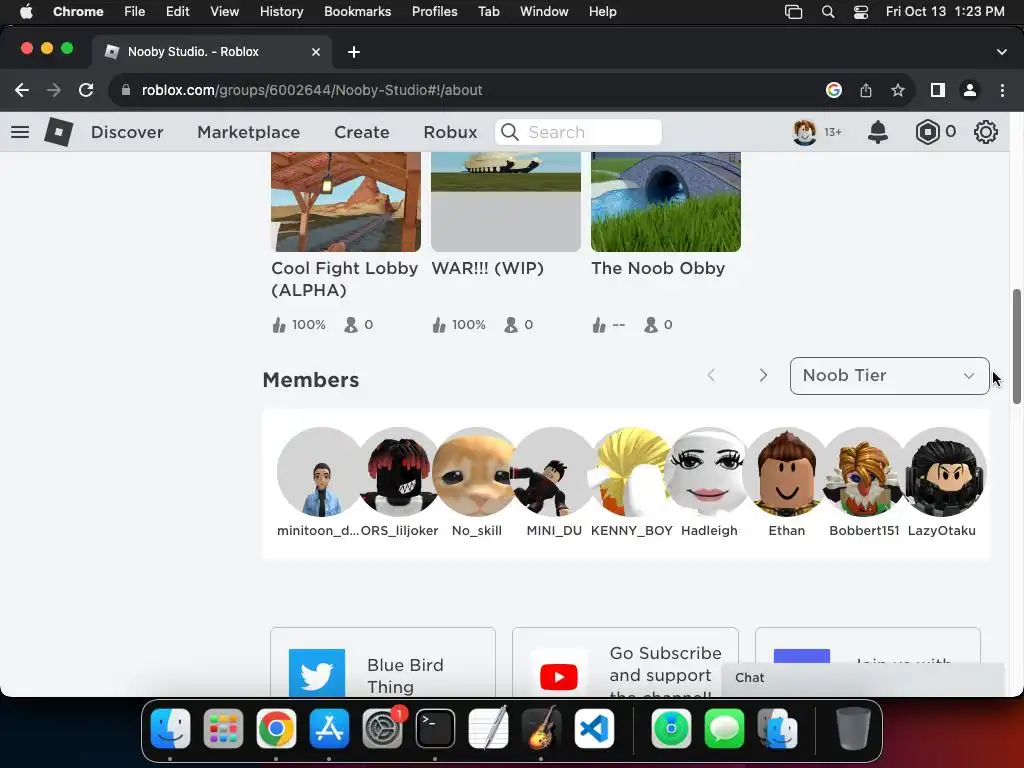The height and width of the screenshot is (768, 1024).
Task: Open the Robux link
Action: [450, 132]
